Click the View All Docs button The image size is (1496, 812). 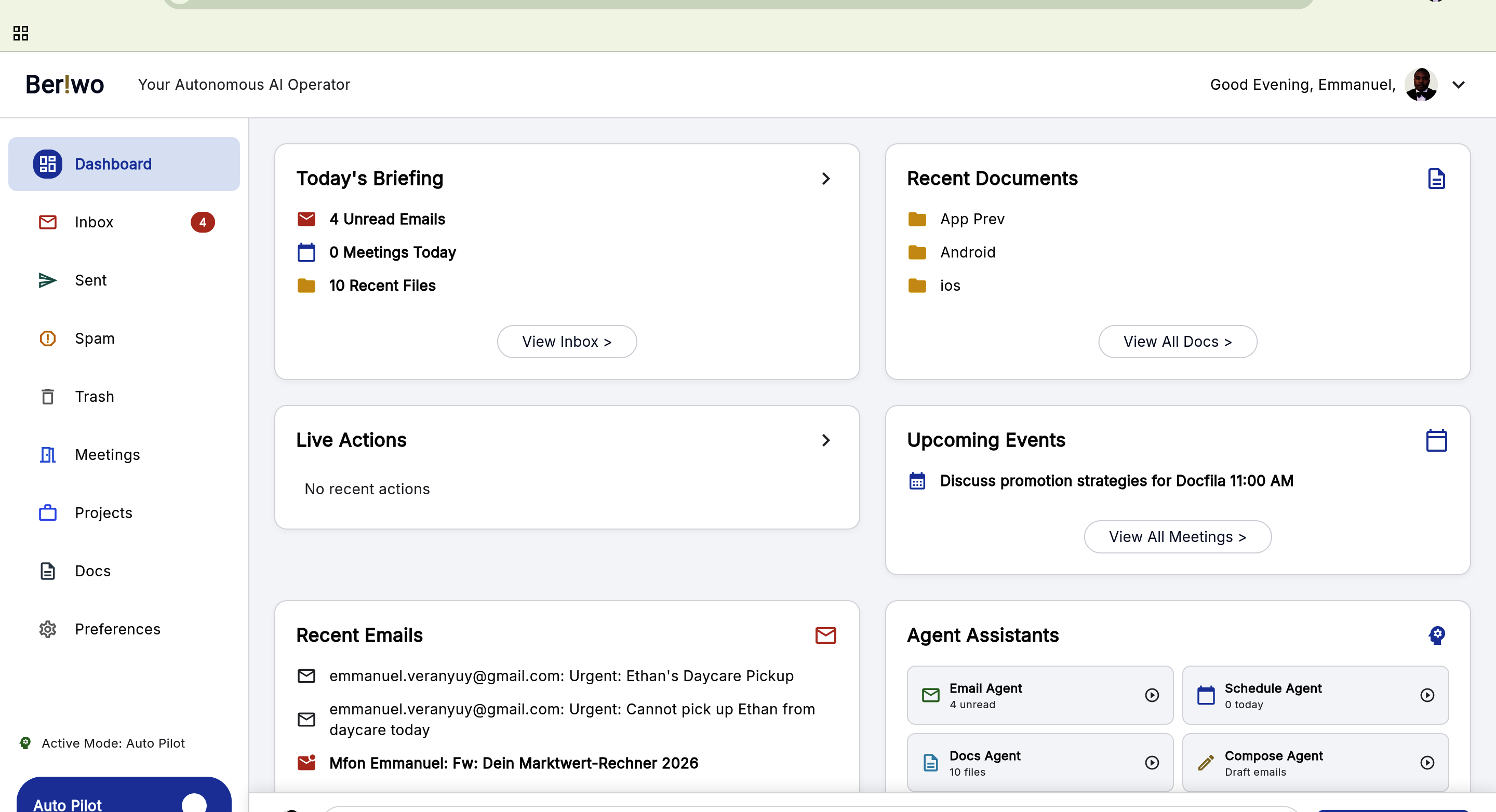[1177, 341]
